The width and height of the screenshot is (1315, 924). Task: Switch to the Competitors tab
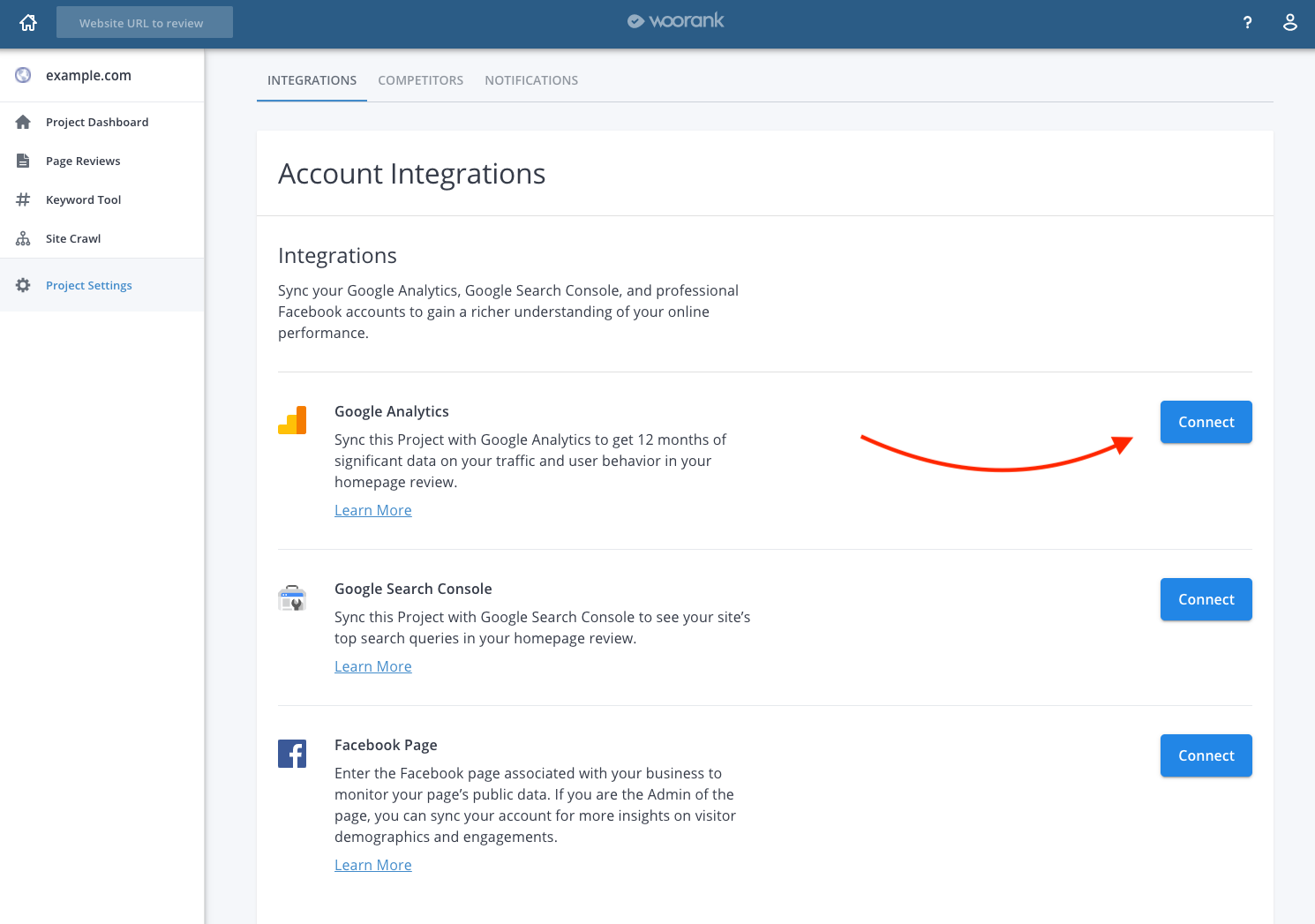[x=421, y=80]
